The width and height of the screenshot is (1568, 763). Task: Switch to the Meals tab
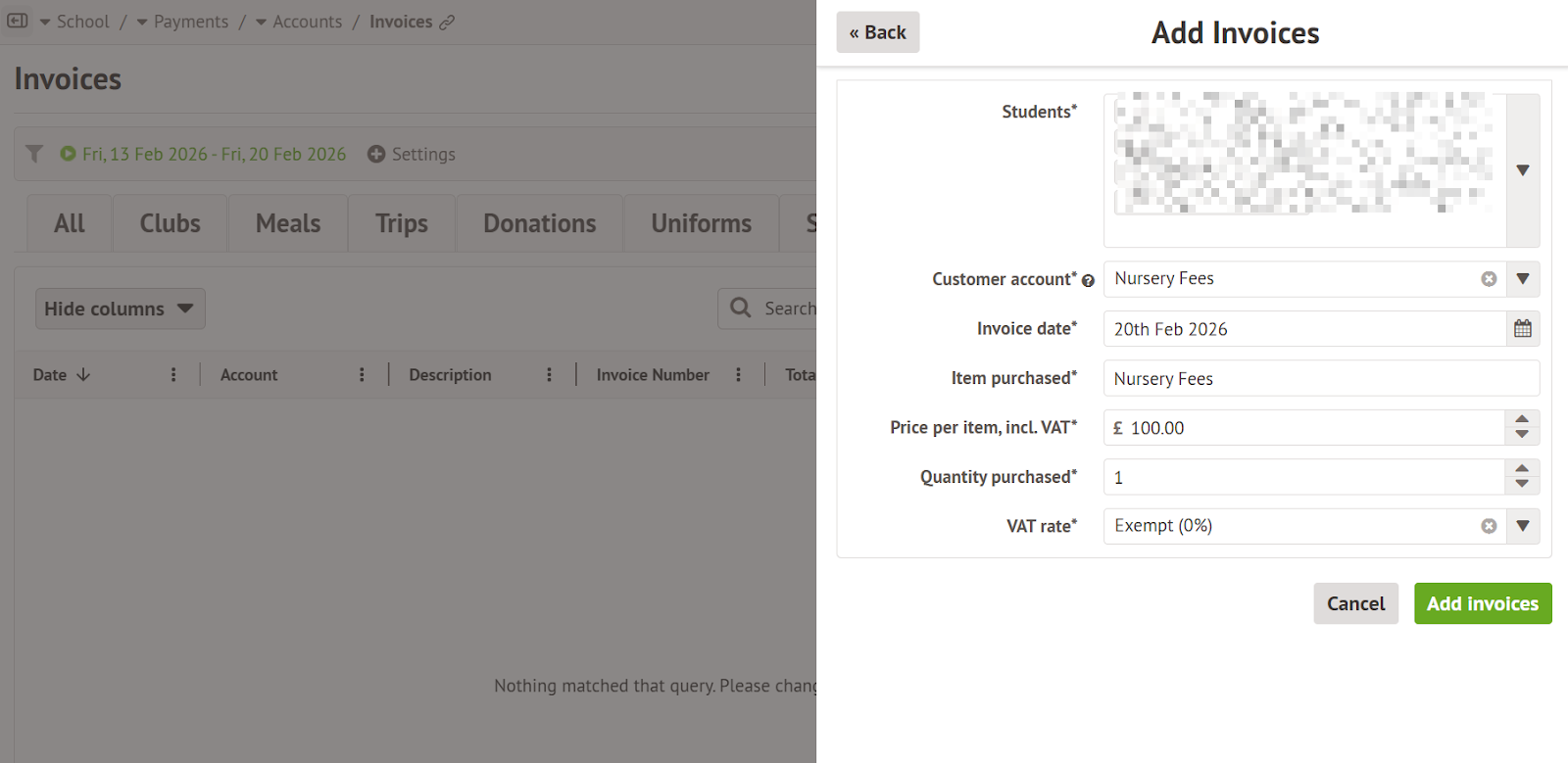(288, 223)
